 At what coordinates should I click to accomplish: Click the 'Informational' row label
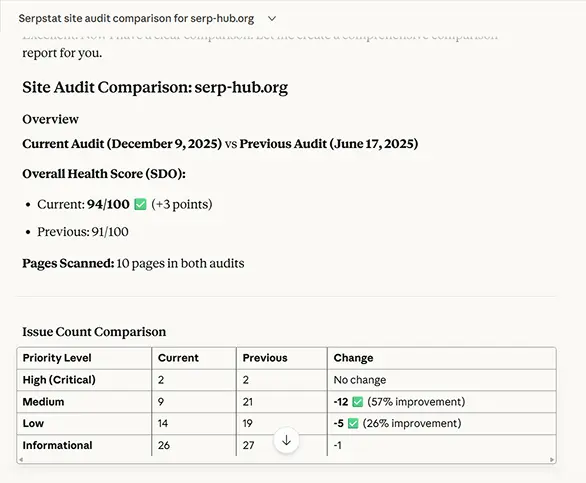57,445
